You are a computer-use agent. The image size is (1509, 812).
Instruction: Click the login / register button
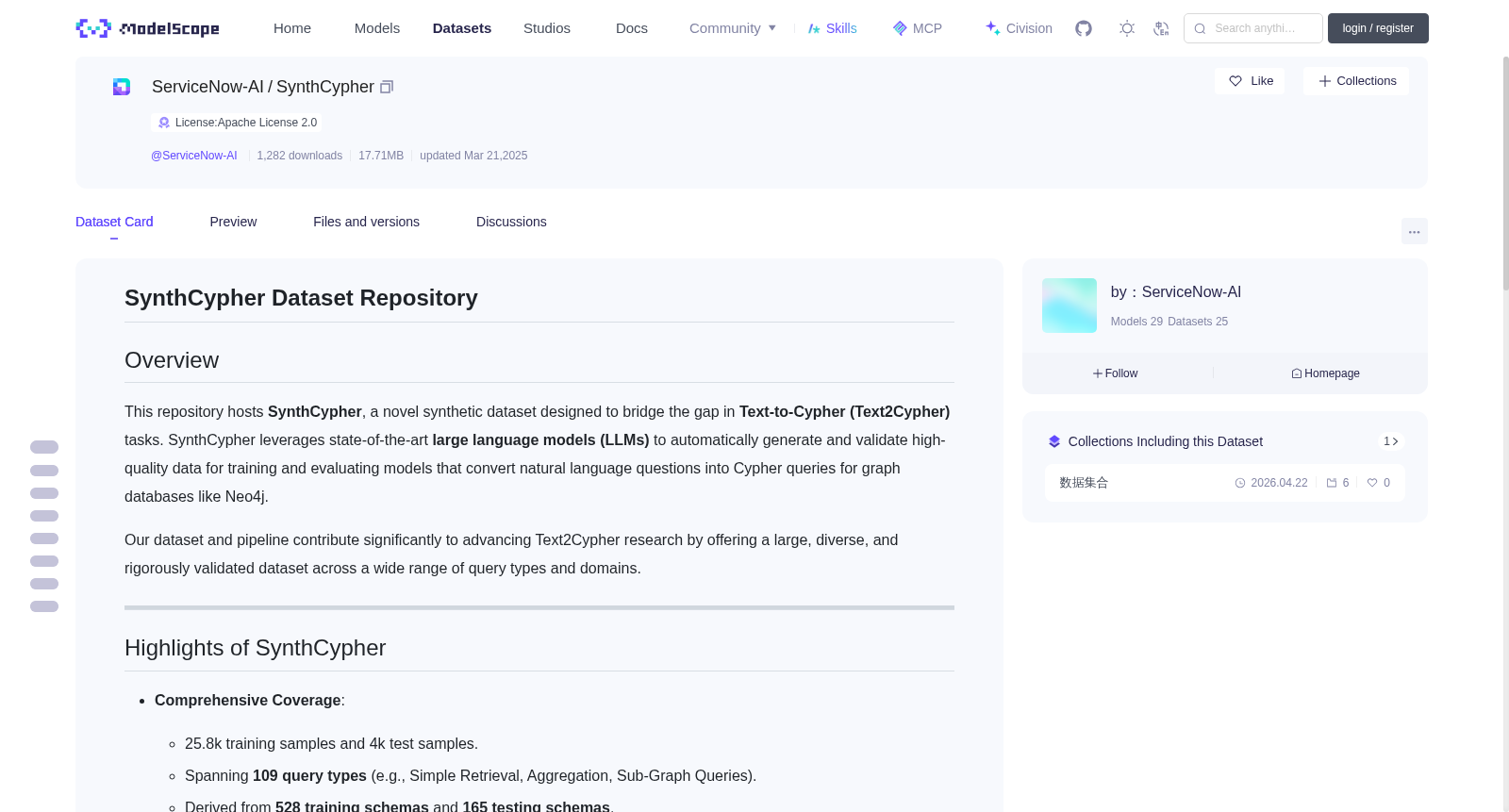coord(1378,28)
